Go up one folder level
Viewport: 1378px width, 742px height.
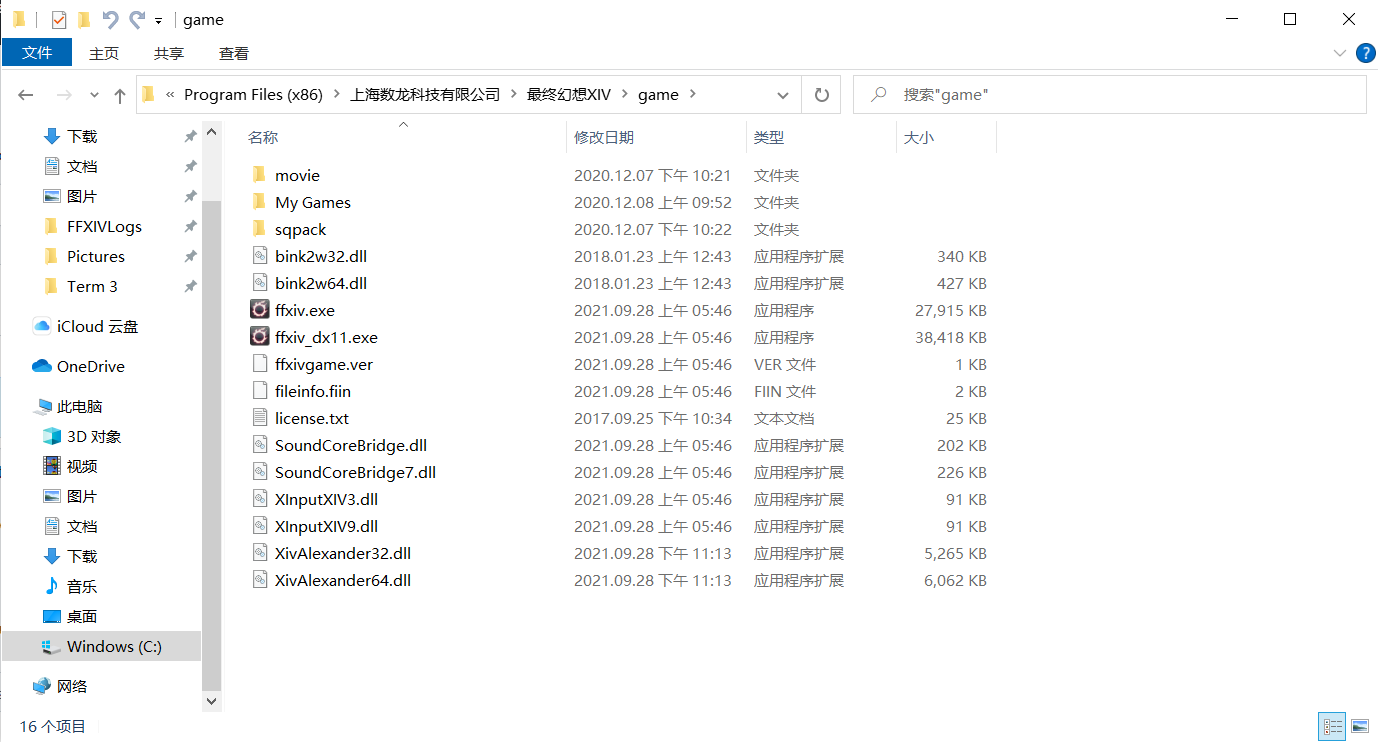click(120, 95)
